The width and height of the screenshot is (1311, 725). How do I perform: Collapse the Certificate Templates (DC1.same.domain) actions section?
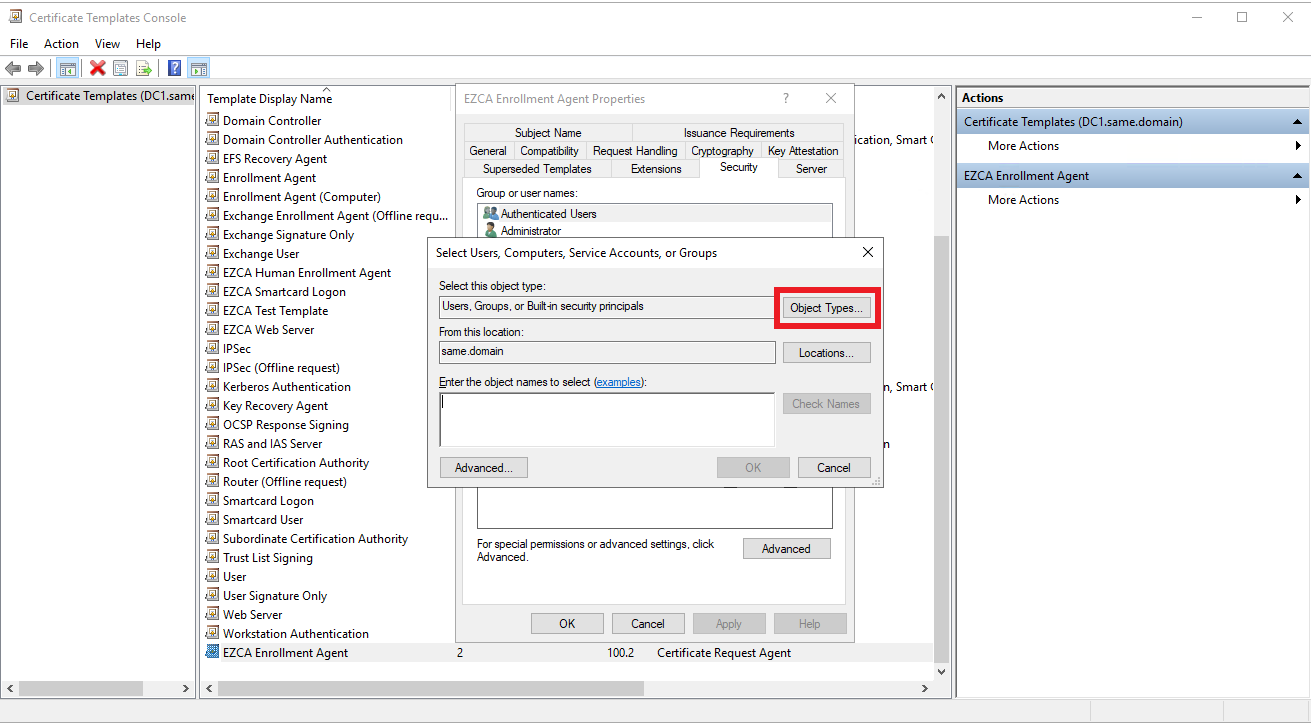[x=1299, y=122]
